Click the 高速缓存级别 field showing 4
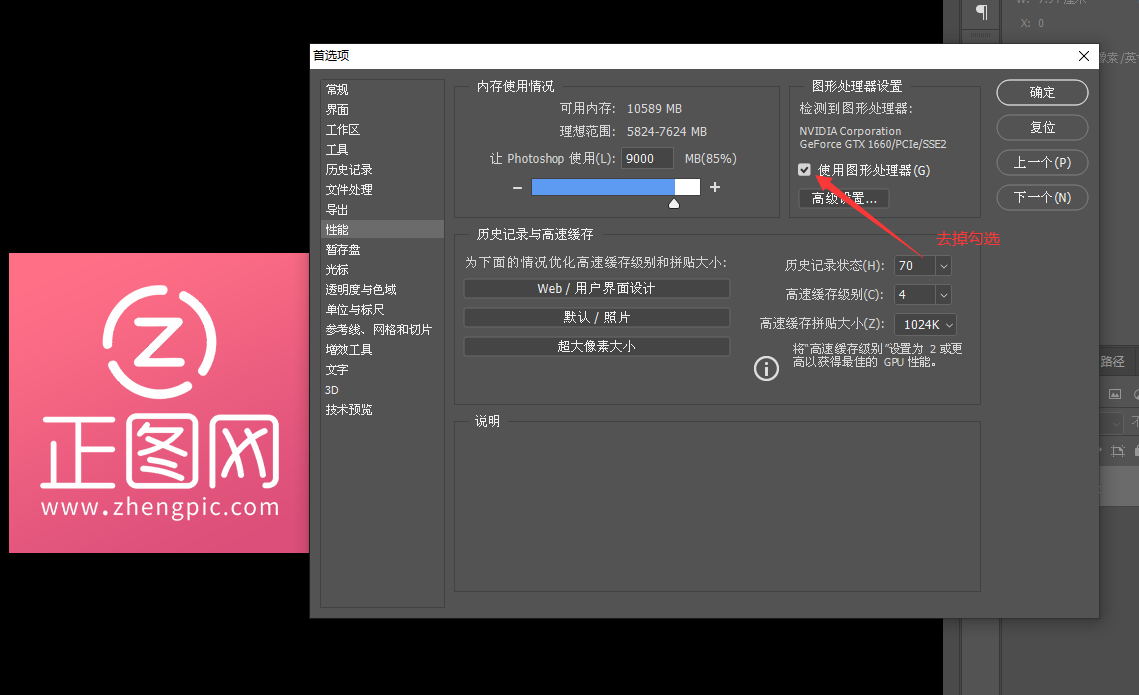This screenshot has width=1139, height=695. [x=915, y=295]
